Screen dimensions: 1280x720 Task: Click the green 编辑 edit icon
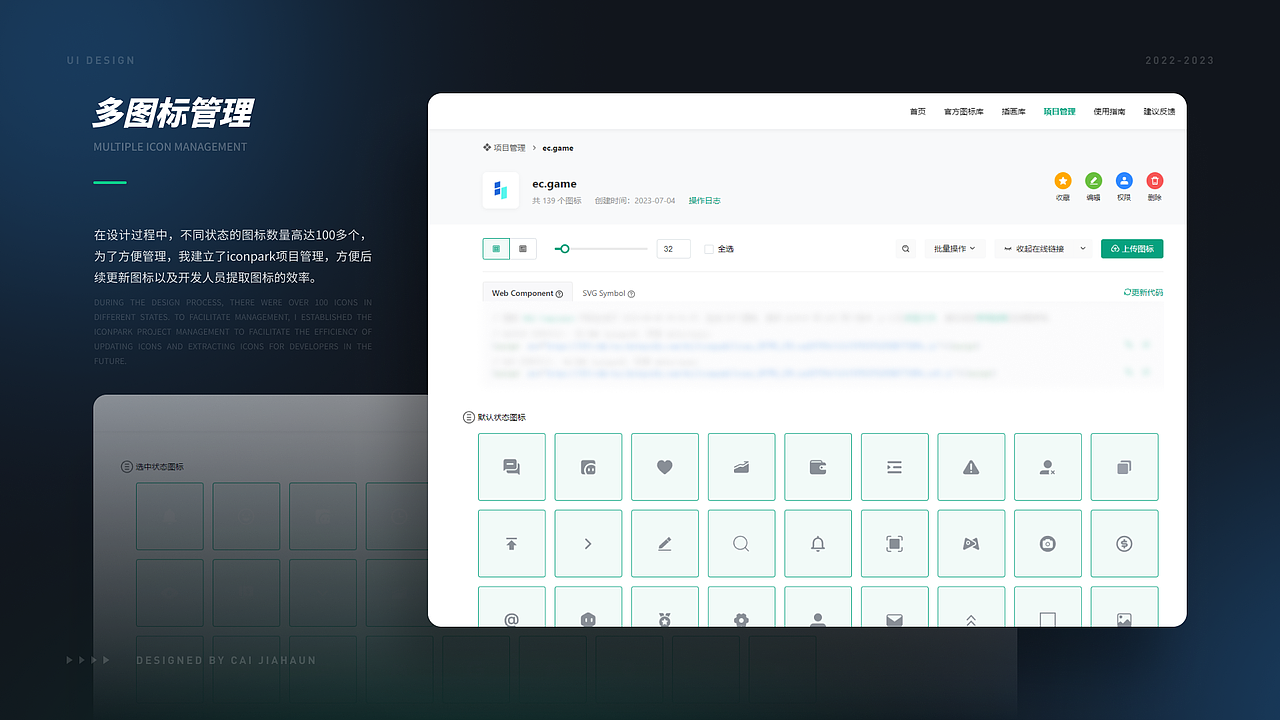[1093, 182]
